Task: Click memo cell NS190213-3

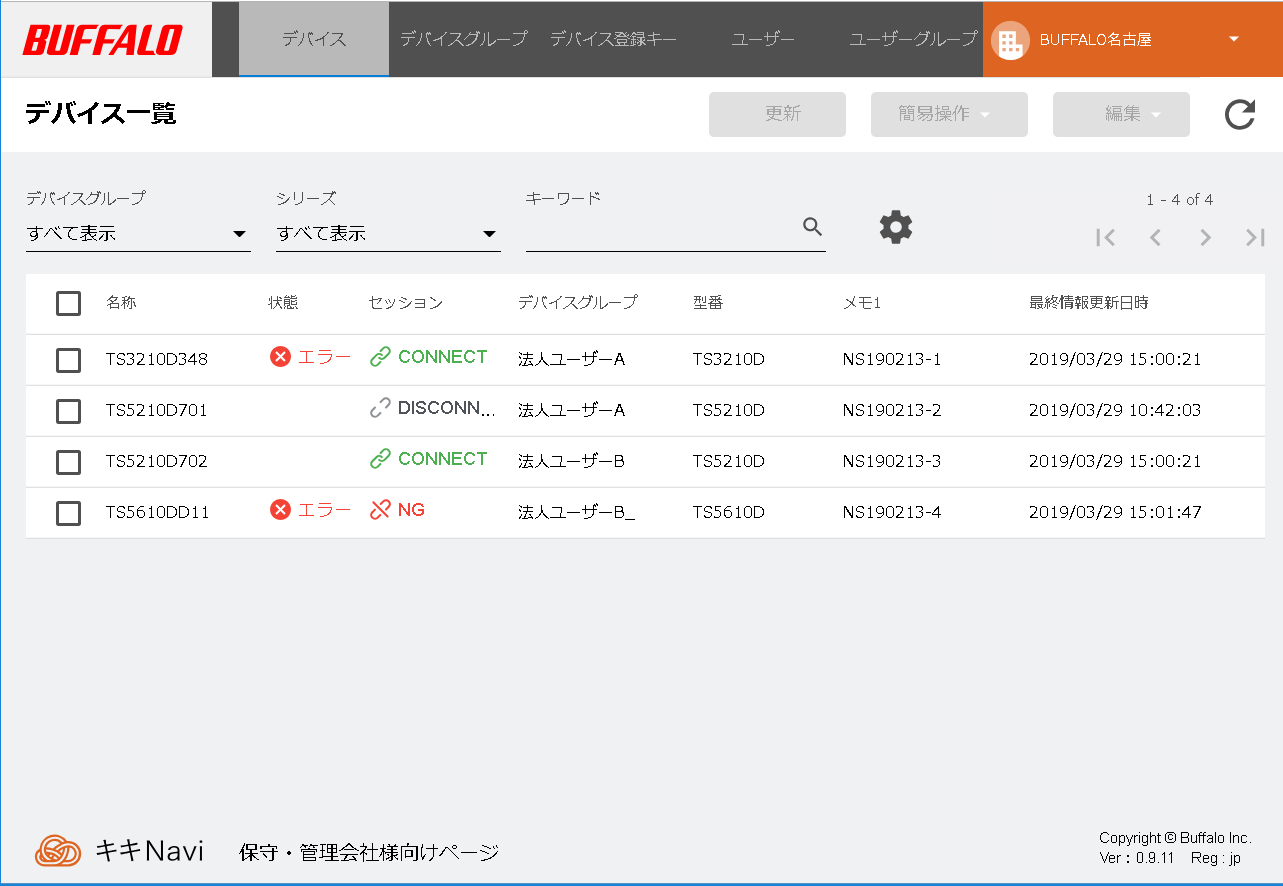Action: point(892,461)
